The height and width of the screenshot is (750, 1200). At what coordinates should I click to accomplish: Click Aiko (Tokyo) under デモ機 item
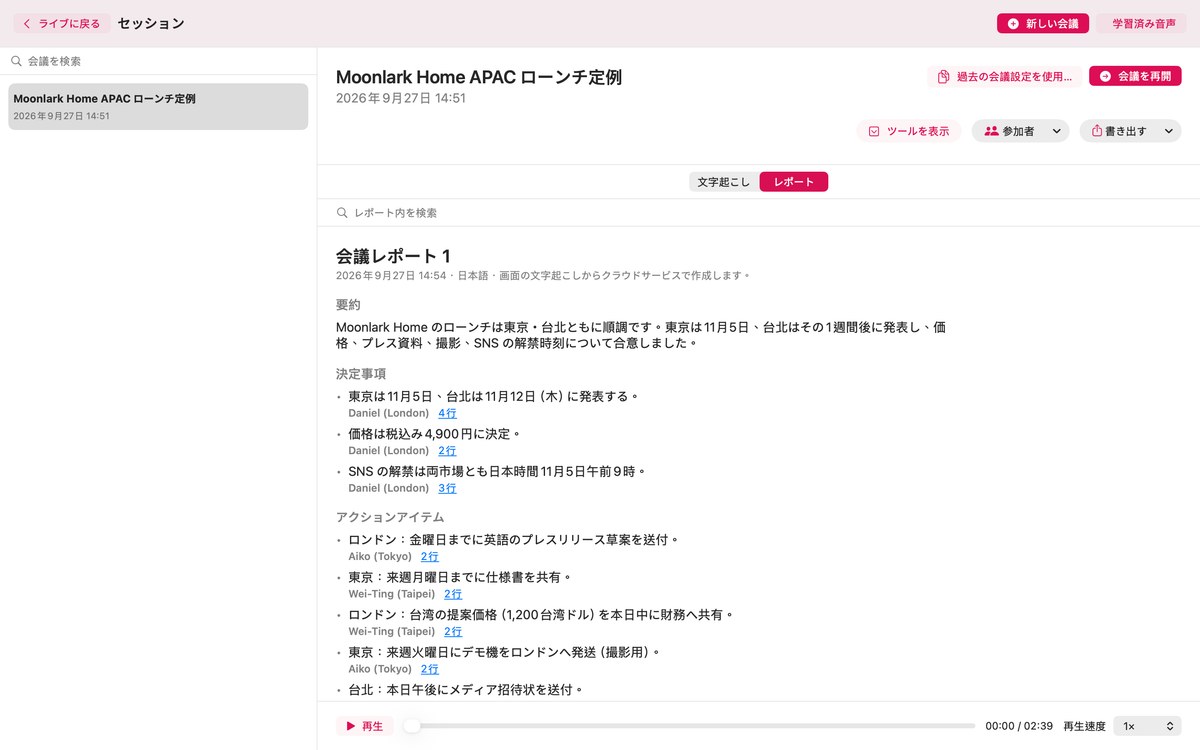pos(380,669)
